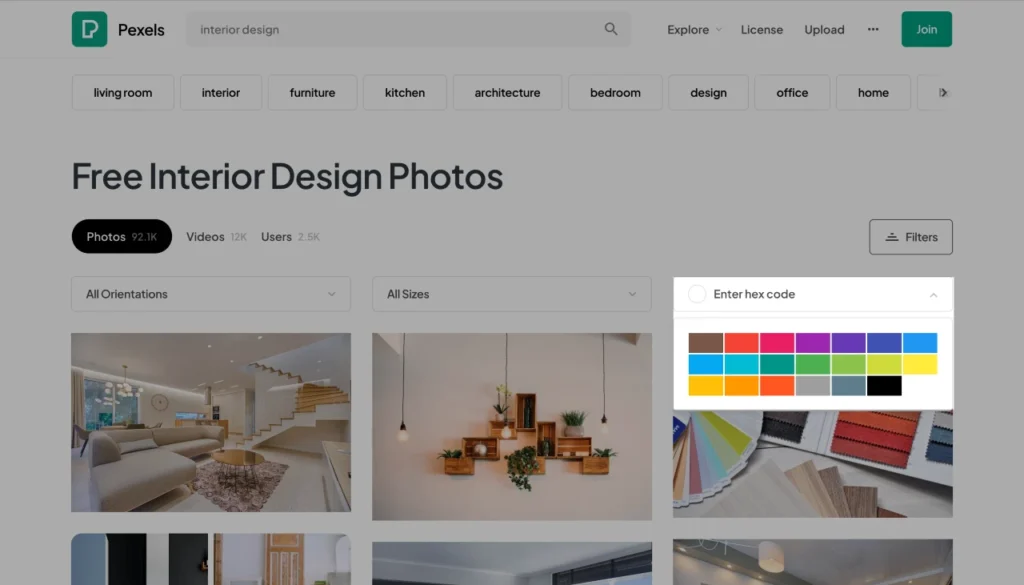Image resolution: width=1024 pixels, height=585 pixels.
Task: Open the License link
Action: click(x=761, y=29)
